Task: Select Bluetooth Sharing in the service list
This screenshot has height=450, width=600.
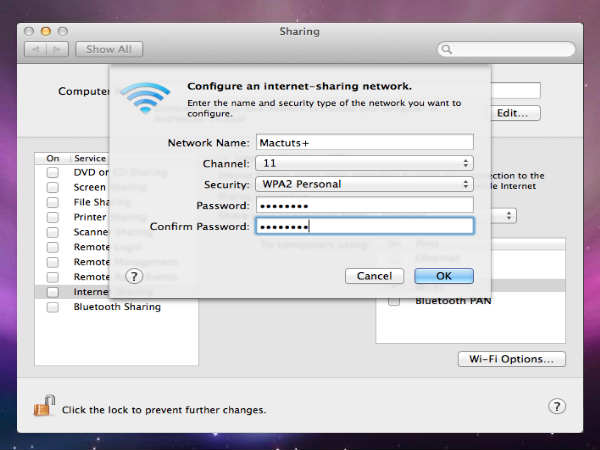Action: 116,307
